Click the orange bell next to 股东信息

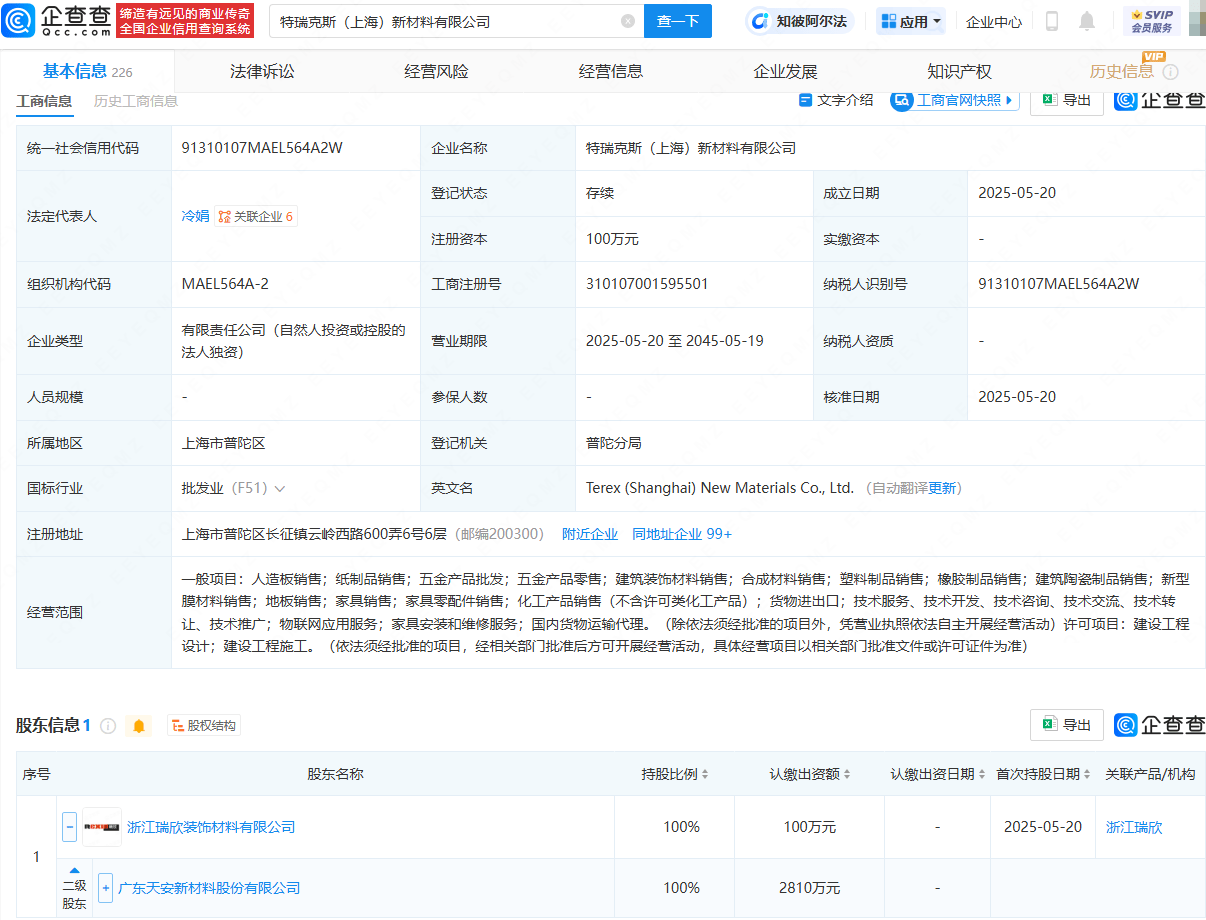(139, 726)
